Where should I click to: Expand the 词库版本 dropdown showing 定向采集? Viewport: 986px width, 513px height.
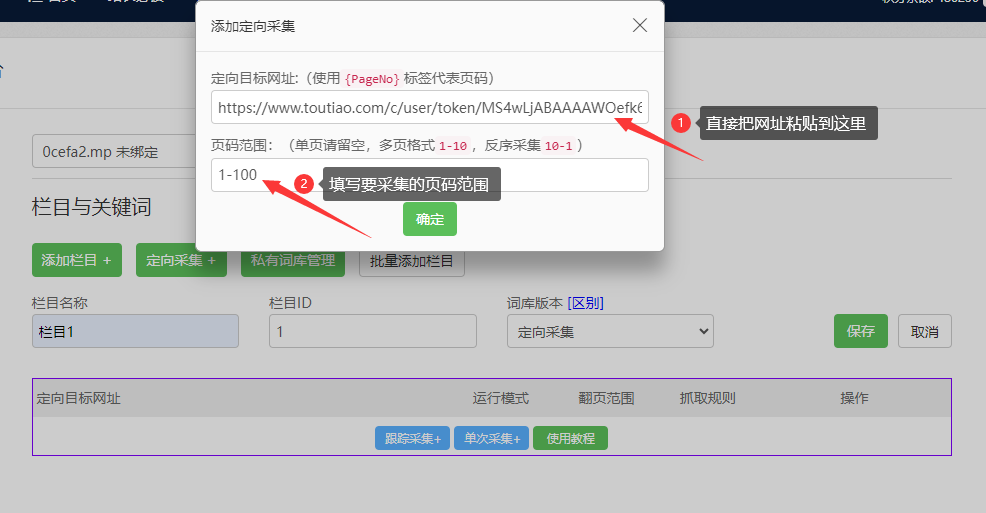coord(609,331)
